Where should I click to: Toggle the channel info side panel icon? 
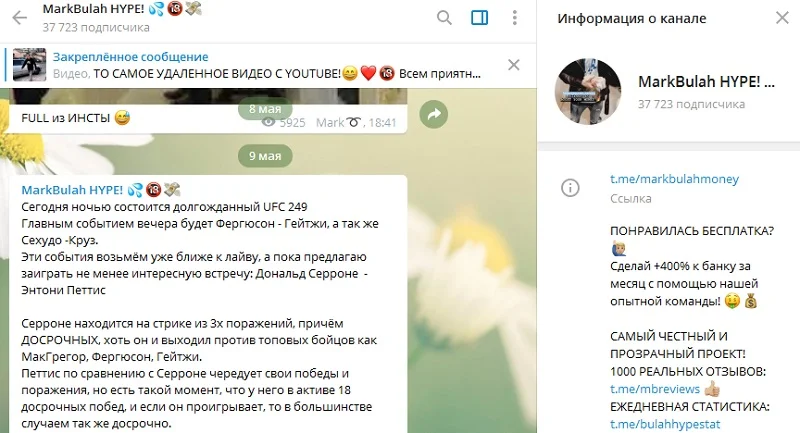click(x=479, y=18)
